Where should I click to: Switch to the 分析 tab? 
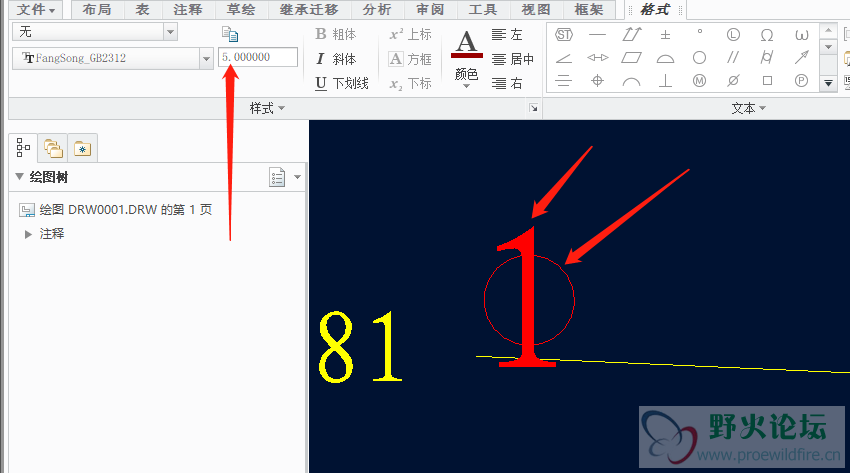(377, 10)
